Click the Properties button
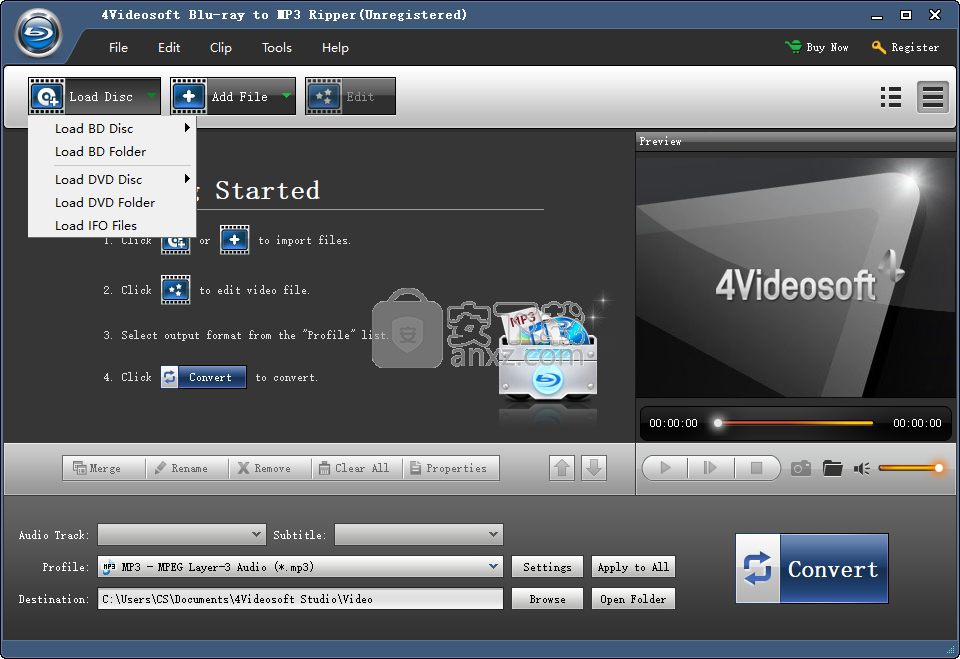This screenshot has width=960, height=659. [x=451, y=469]
